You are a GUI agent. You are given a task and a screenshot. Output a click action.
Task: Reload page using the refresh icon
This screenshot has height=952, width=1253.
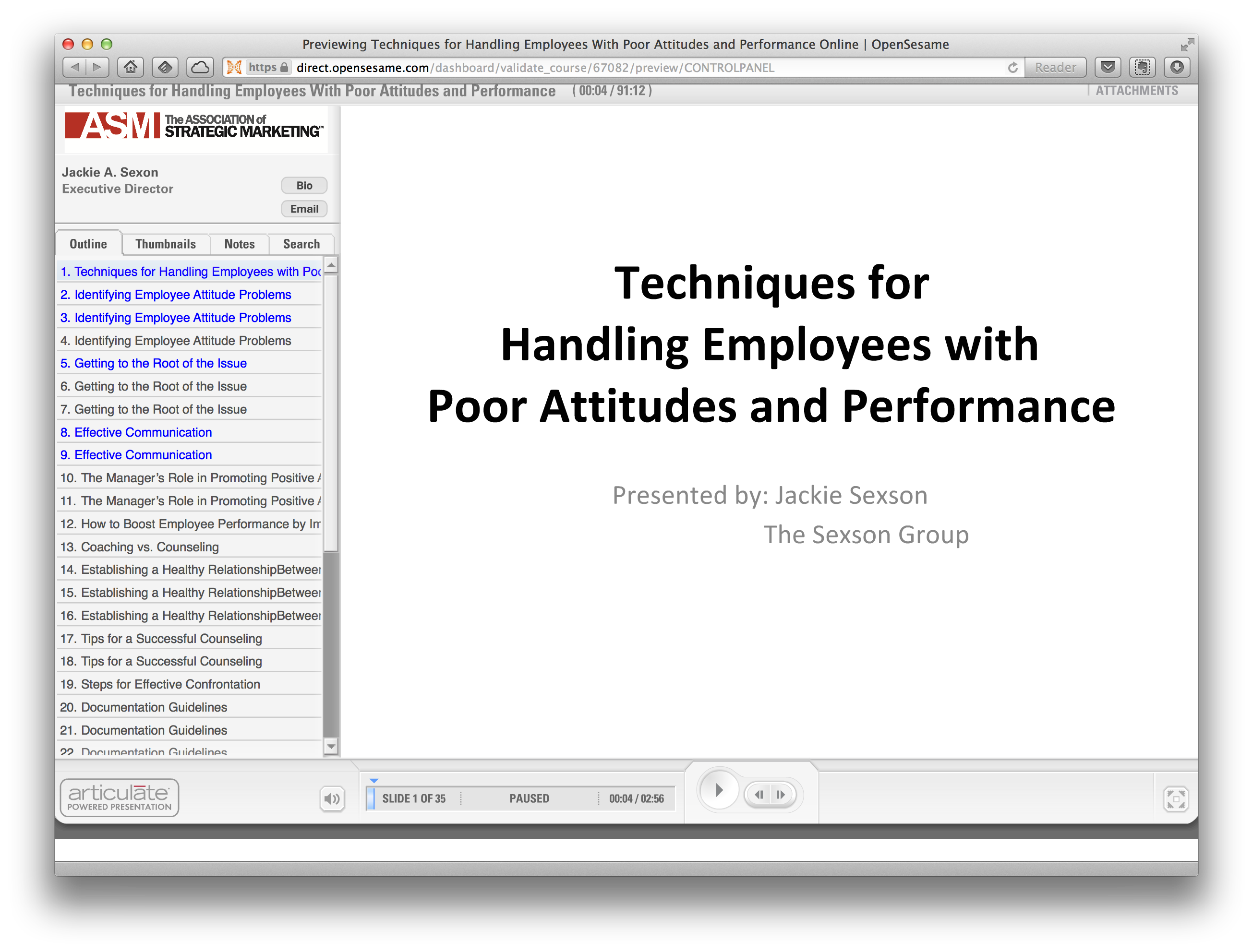coord(1012,68)
